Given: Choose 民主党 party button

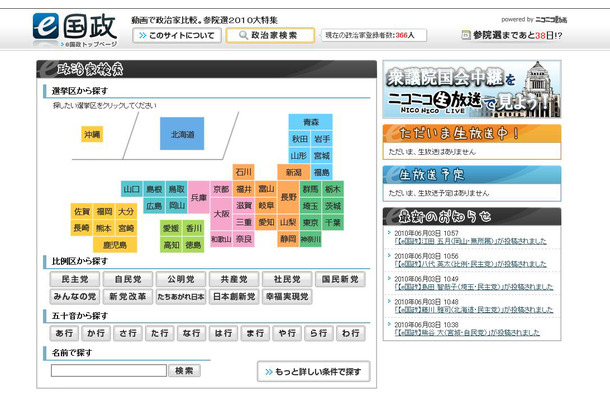Looking at the screenshot, I should (75, 279).
